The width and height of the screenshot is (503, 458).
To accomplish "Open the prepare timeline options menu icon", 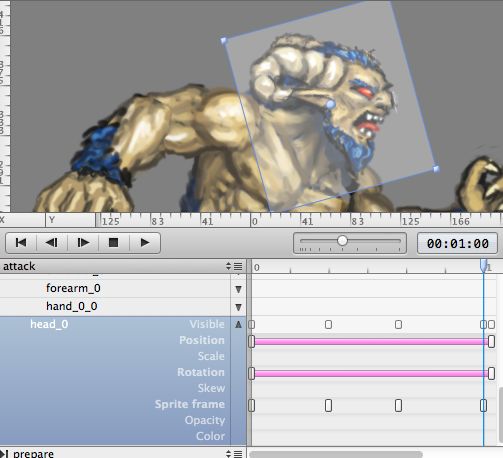I will [x=238, y=454].
